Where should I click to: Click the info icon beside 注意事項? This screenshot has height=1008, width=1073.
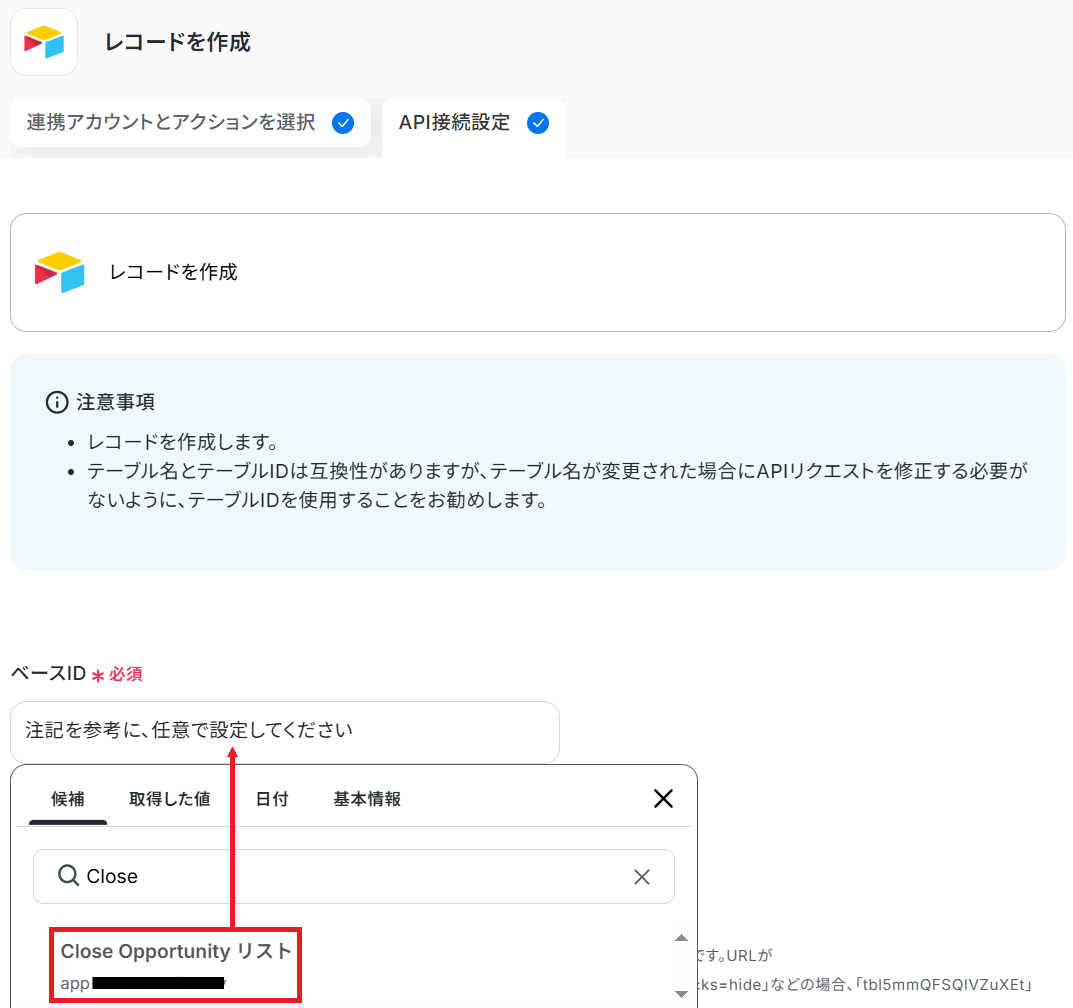coord(57,402)
